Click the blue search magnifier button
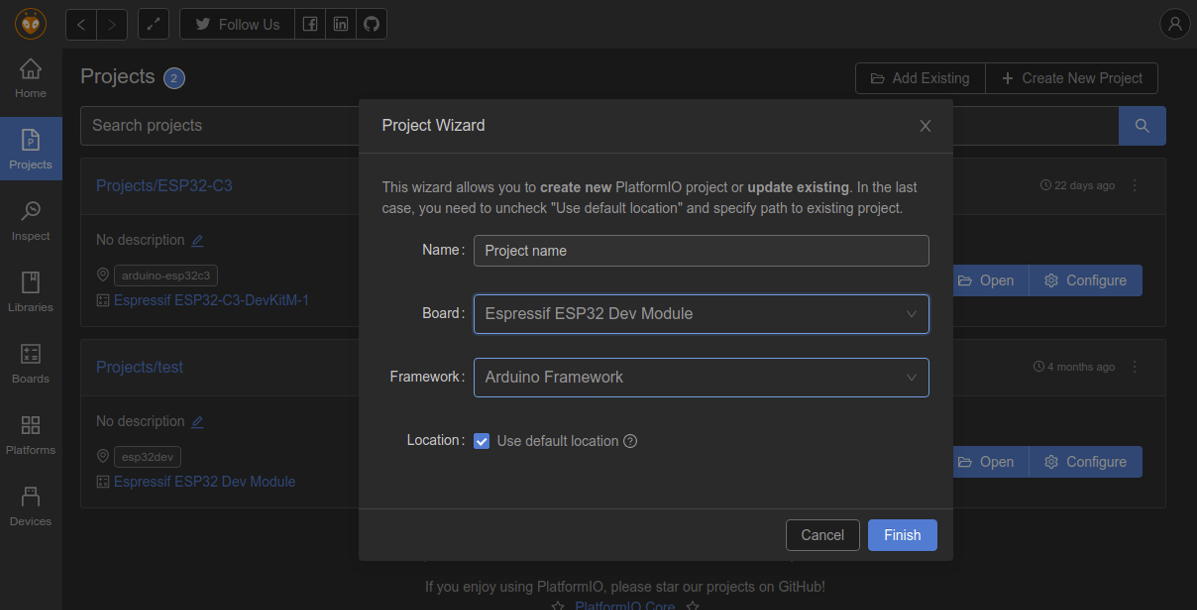 click(x=1142, y=125)
